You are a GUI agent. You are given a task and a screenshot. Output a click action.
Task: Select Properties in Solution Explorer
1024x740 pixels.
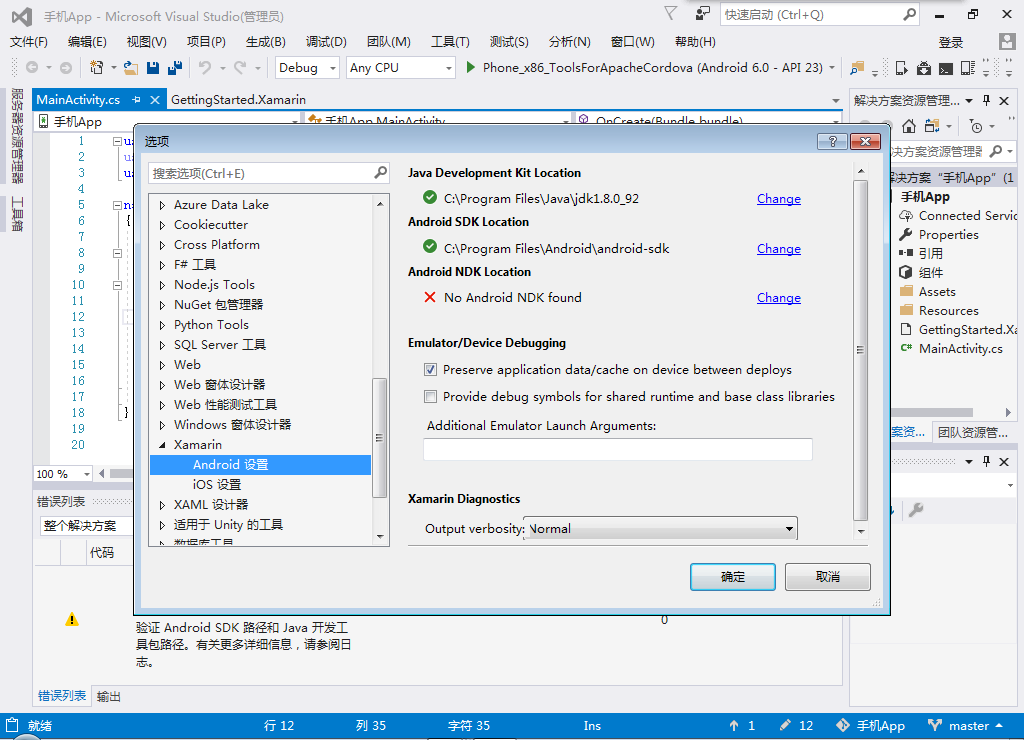(948, 234)
